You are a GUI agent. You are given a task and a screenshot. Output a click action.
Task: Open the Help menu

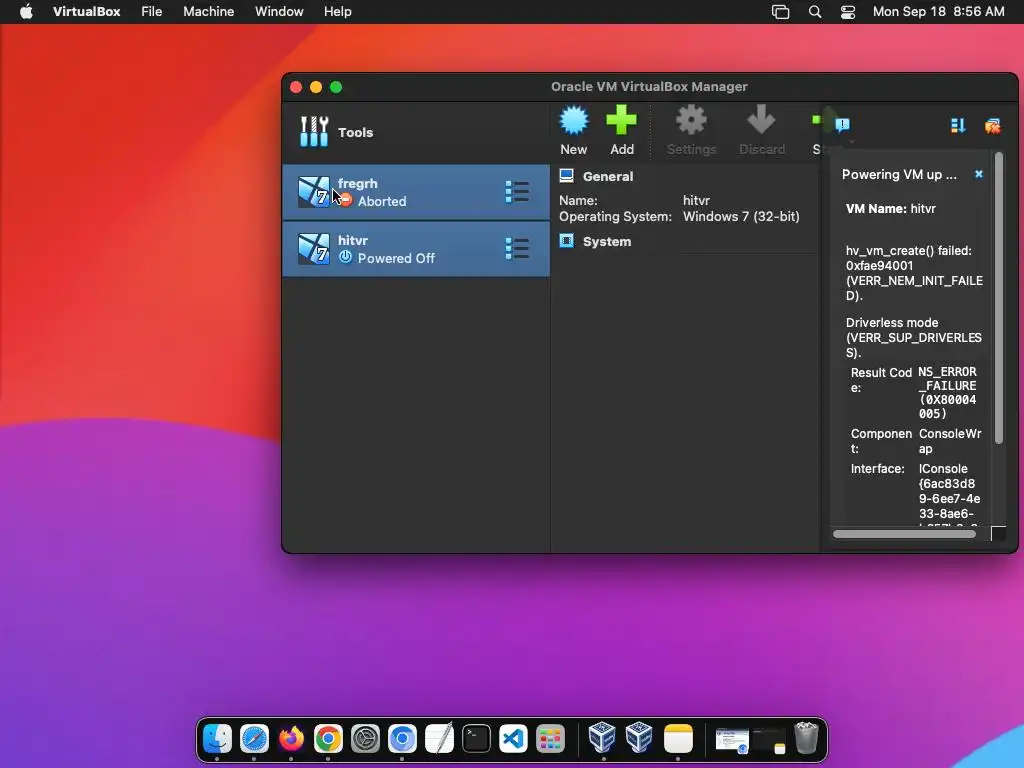(338, 12)
